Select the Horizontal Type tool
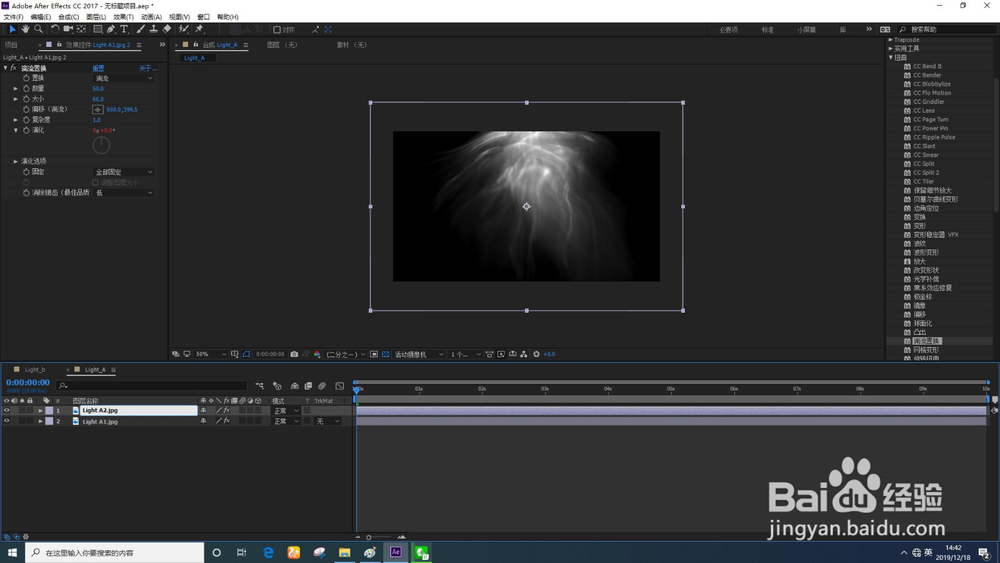The image size is (1000, 563). (124, 29)
